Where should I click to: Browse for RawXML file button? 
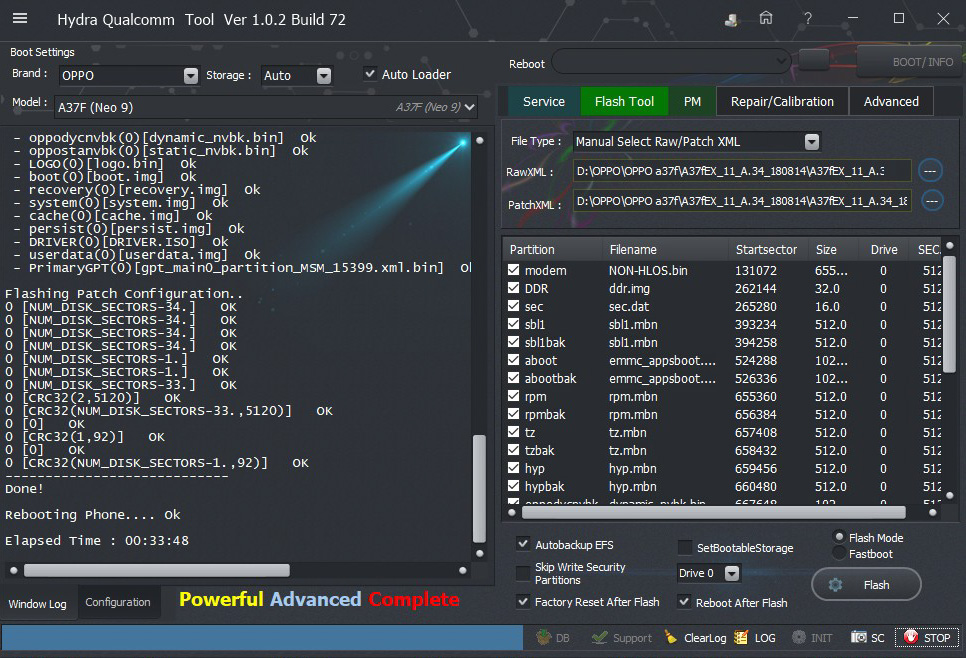pyautogui.click(x=930, y=171)
